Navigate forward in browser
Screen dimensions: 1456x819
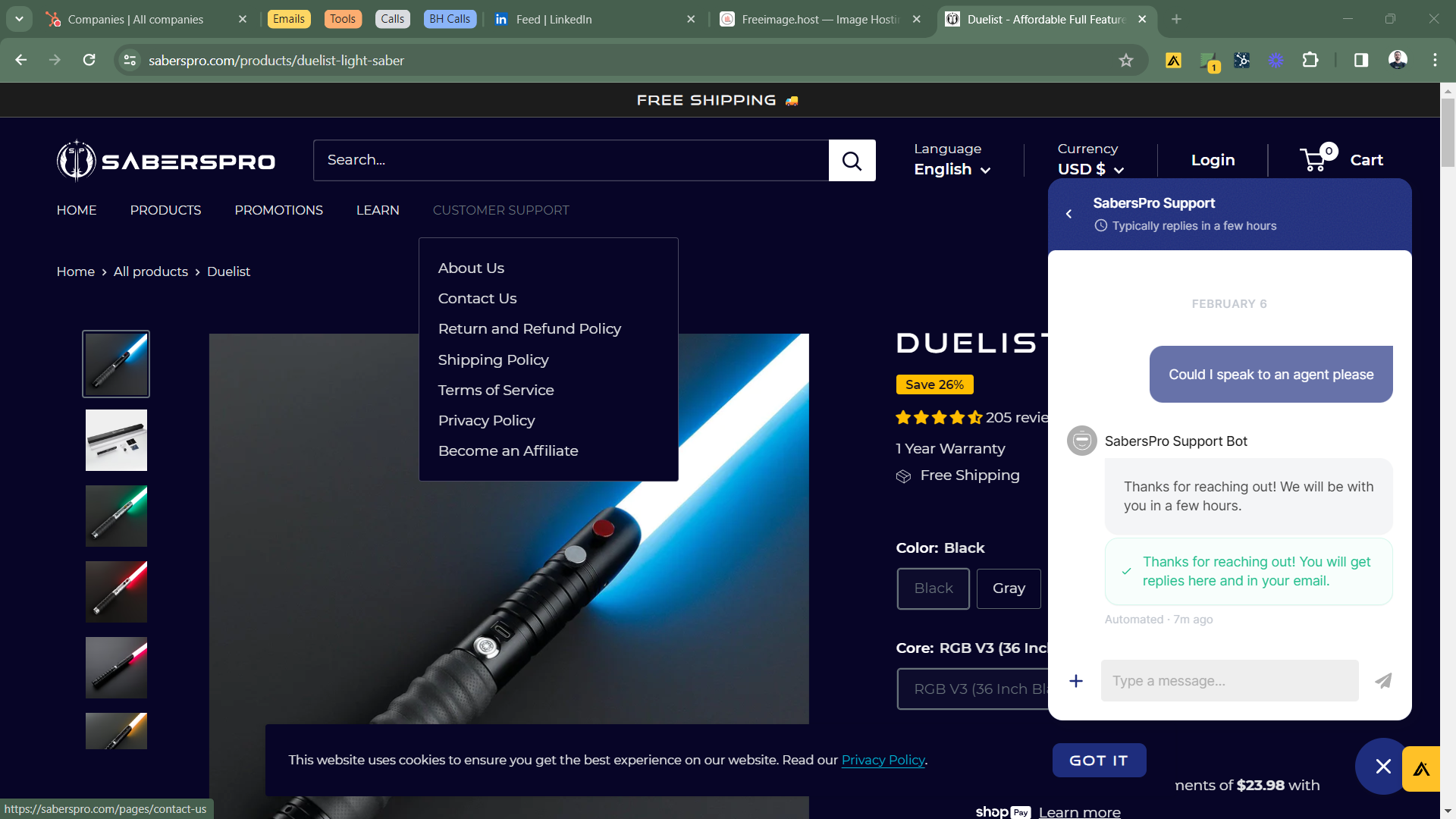(x=55, y=60)
